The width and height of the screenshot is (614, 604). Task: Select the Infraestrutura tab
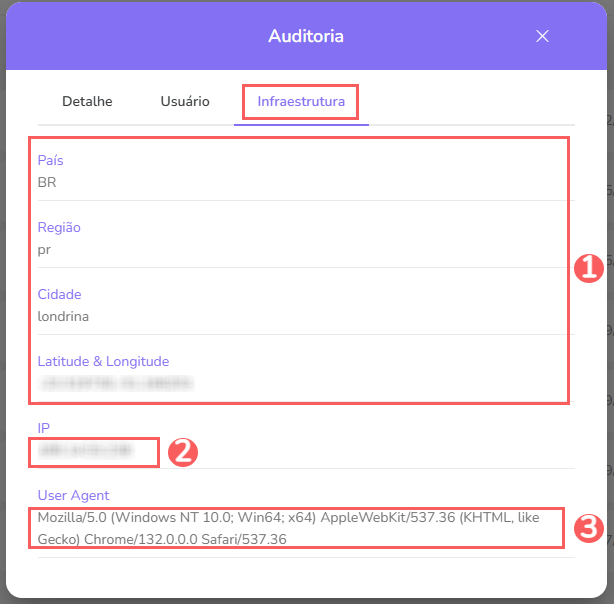point(301,101)
